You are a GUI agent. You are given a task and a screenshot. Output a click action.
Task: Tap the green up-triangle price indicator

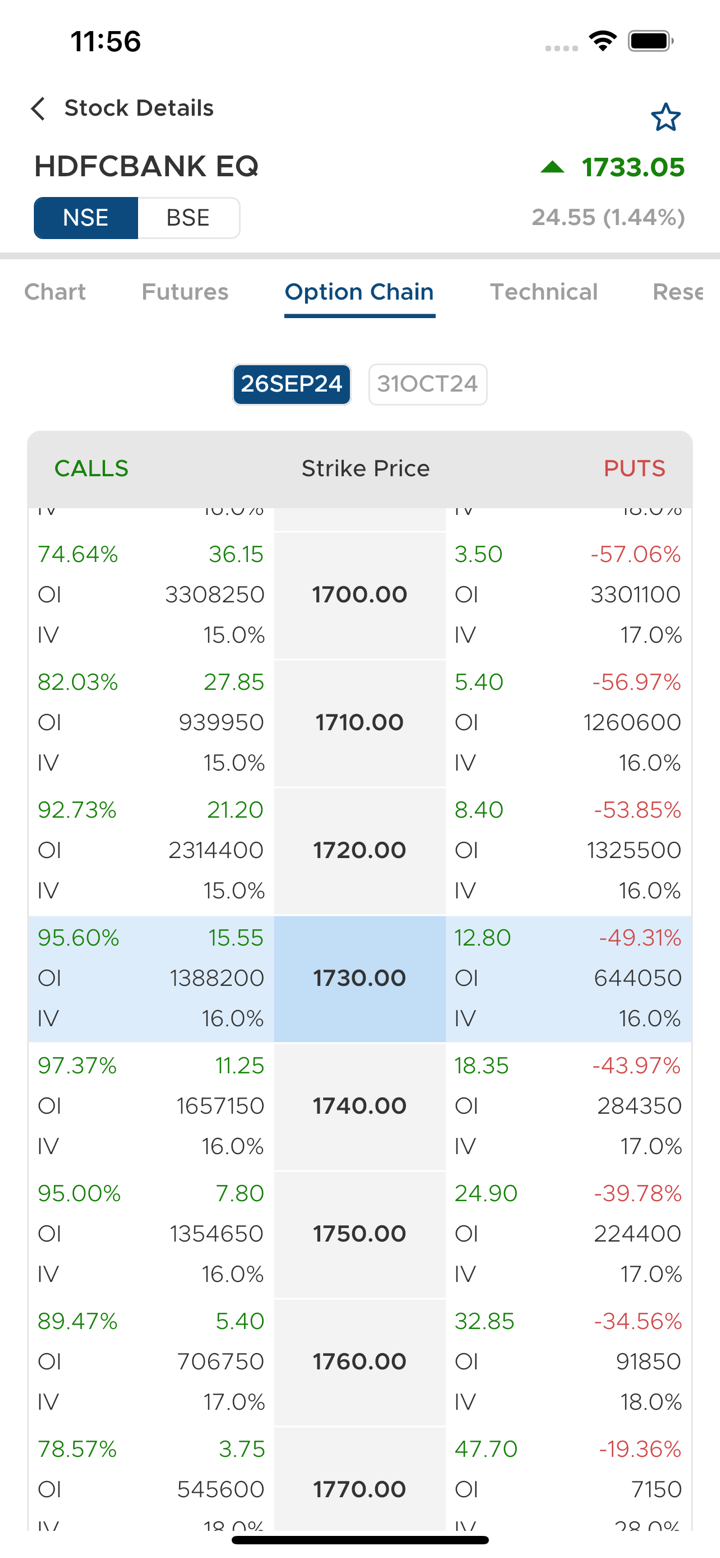(552, 167)
